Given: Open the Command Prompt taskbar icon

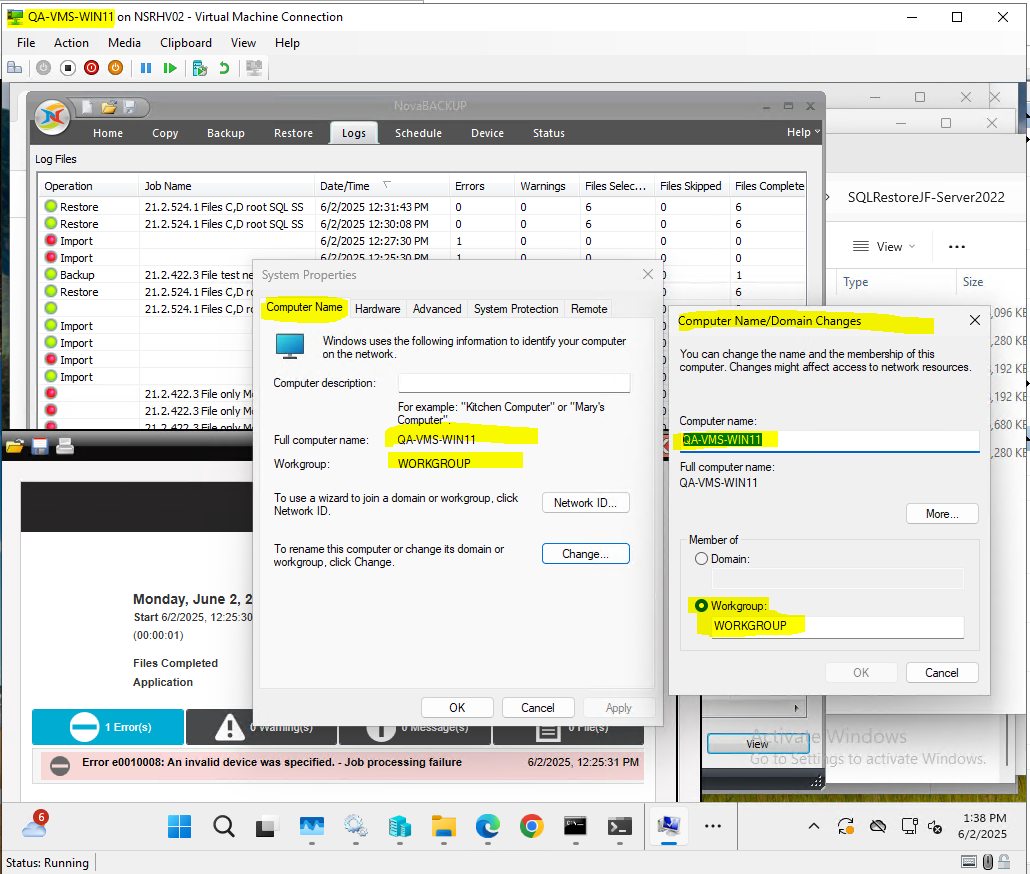Looking at the screenshot, I should tap(575, 826).
